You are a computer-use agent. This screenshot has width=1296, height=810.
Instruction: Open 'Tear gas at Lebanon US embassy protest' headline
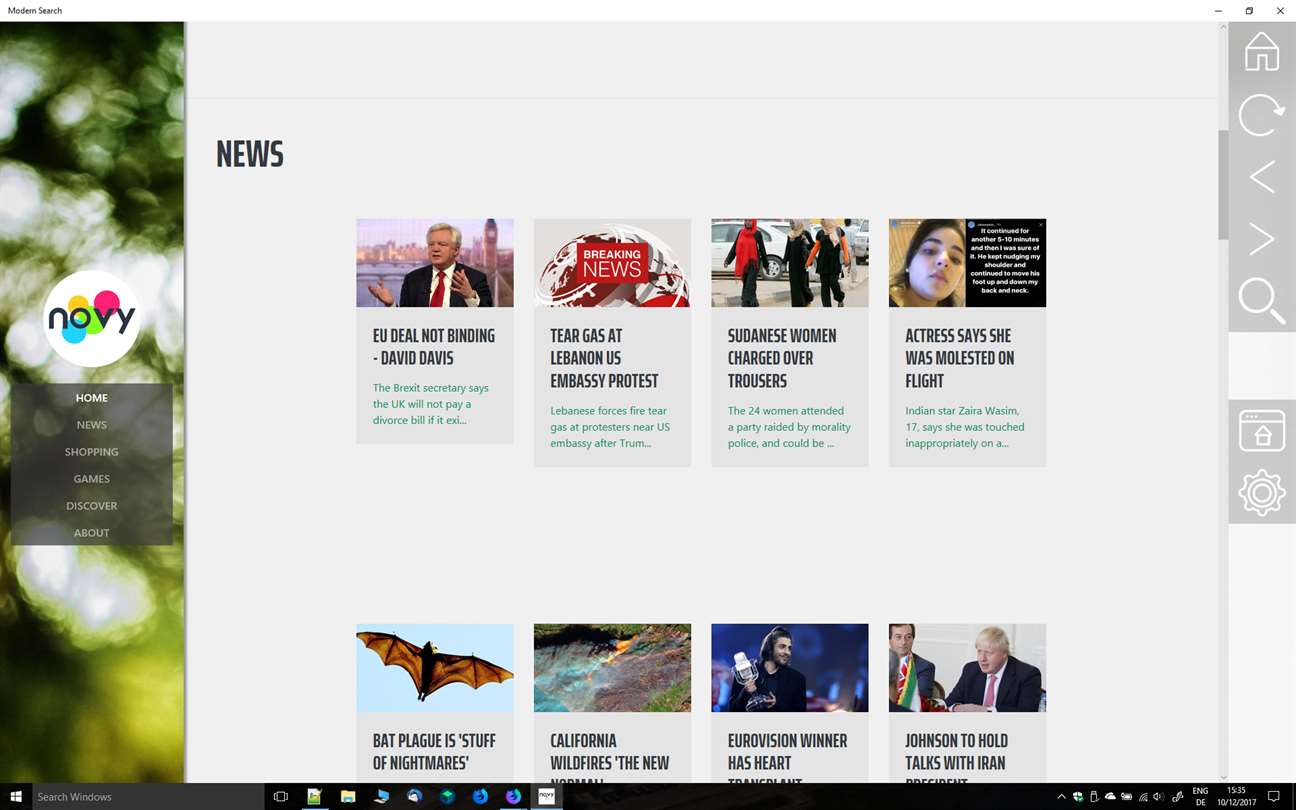[x=604, y=358]
